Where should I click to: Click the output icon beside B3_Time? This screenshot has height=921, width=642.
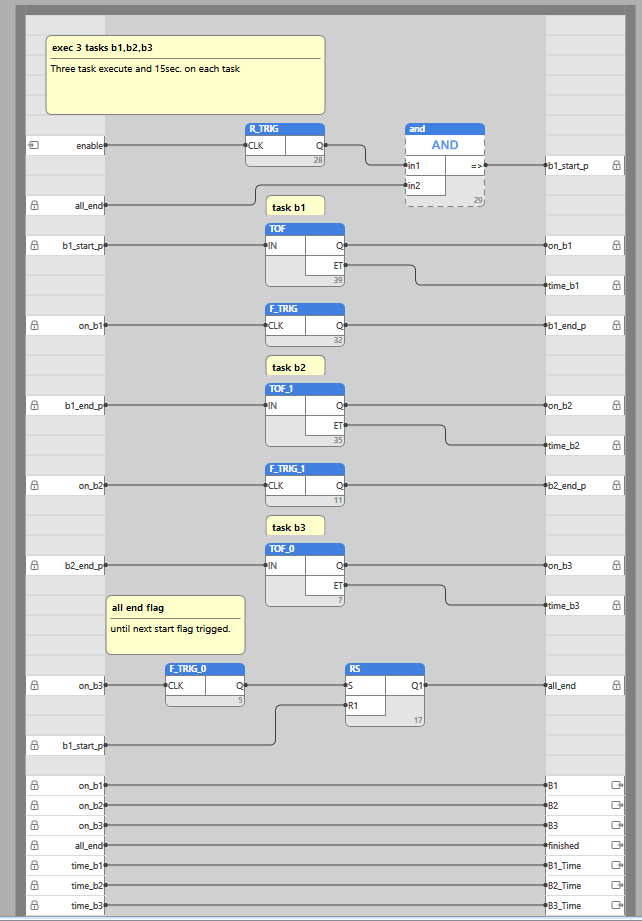(x=616, y=906)
